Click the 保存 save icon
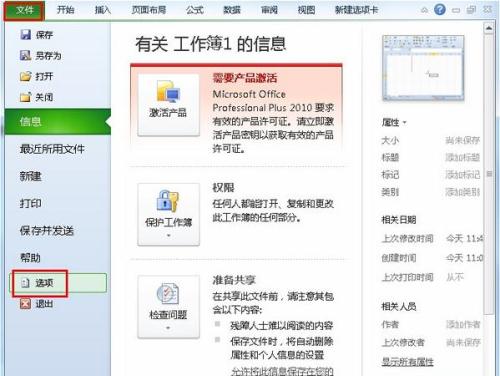The image size is (500, 376). coord(25,35)
